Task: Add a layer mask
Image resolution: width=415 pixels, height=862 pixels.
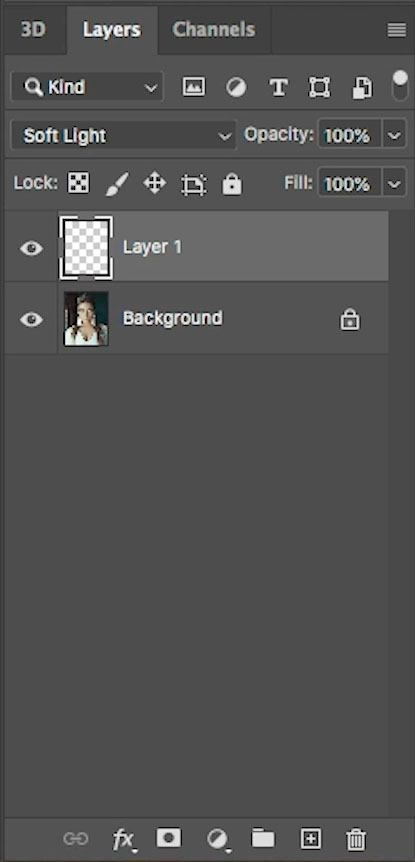Action: pyautogui.click(x=168, y=838)
